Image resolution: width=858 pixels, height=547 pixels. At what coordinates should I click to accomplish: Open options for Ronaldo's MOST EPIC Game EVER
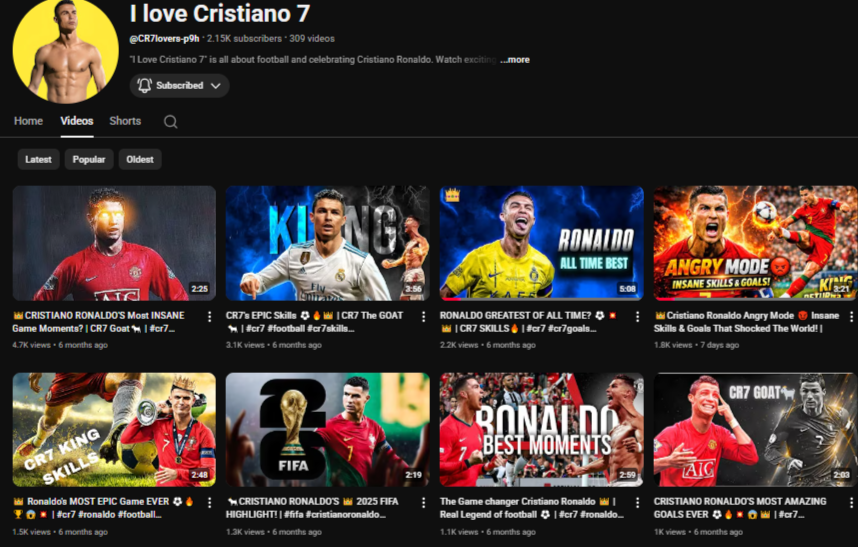point(209,503)
